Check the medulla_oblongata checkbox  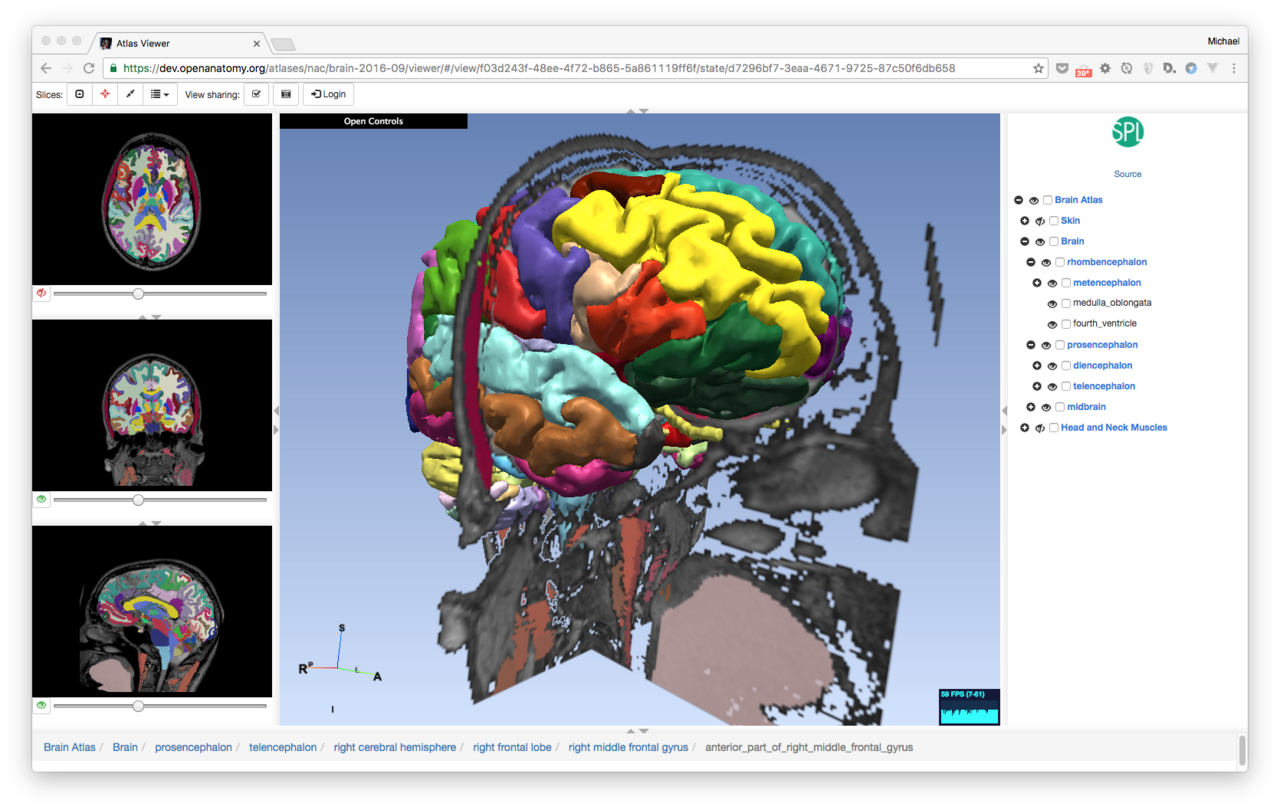[1066, 303]
